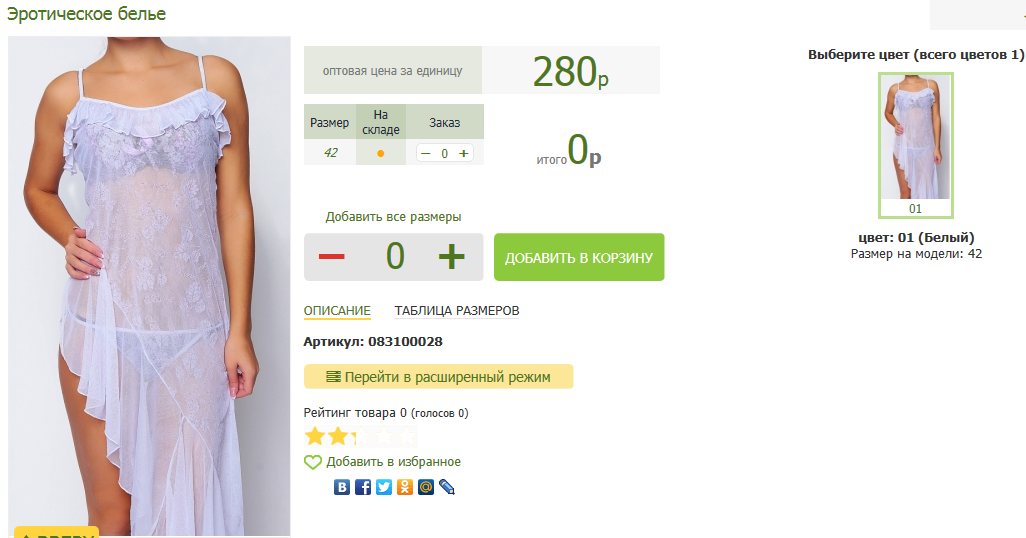1026x538 pixels.
Task: Switch to the ТАБЛИЦА РАЗМЕРОВ tab
Action: pyautogui.click(x=457, y=311)
